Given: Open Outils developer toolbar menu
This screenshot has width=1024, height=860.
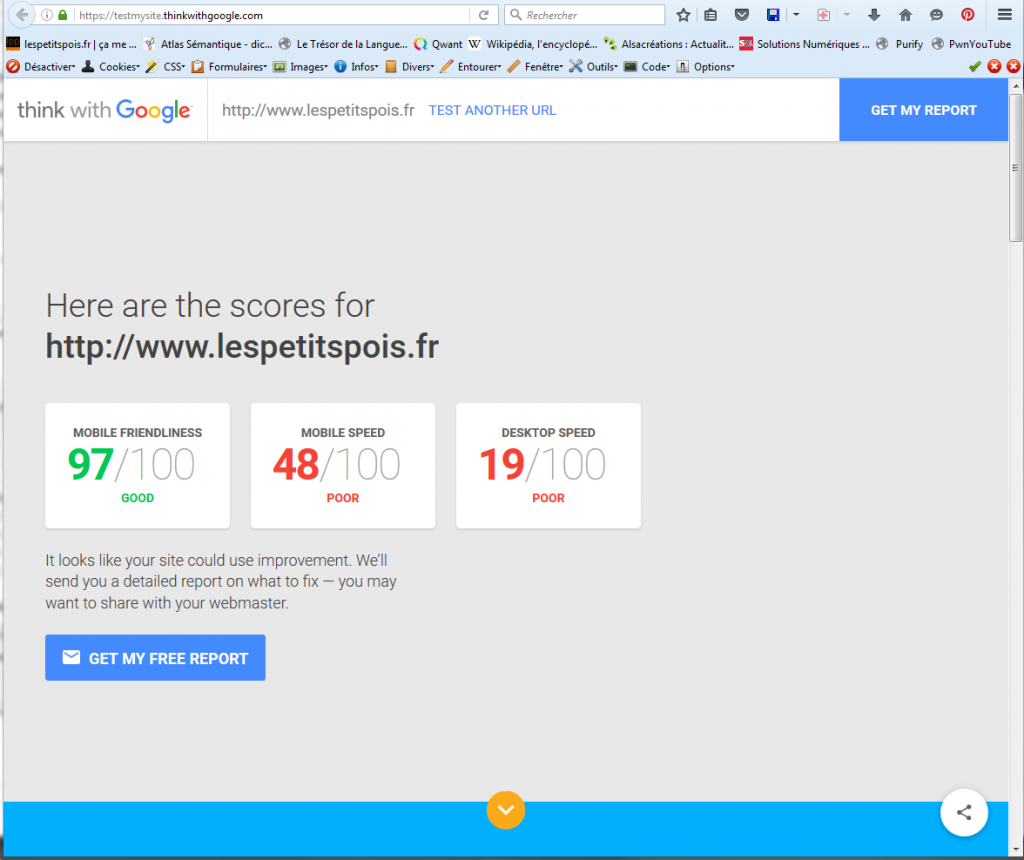Looking at the screenshot, I should coord(594,67).
